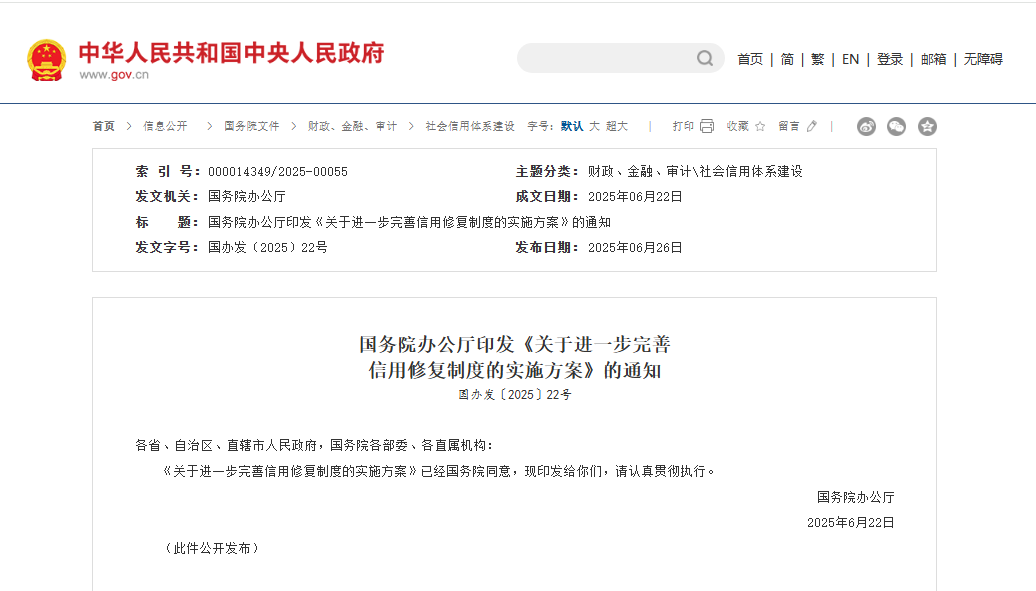1036x591 pixels.
Task: Set font size to 大
Action: [594, 126]
